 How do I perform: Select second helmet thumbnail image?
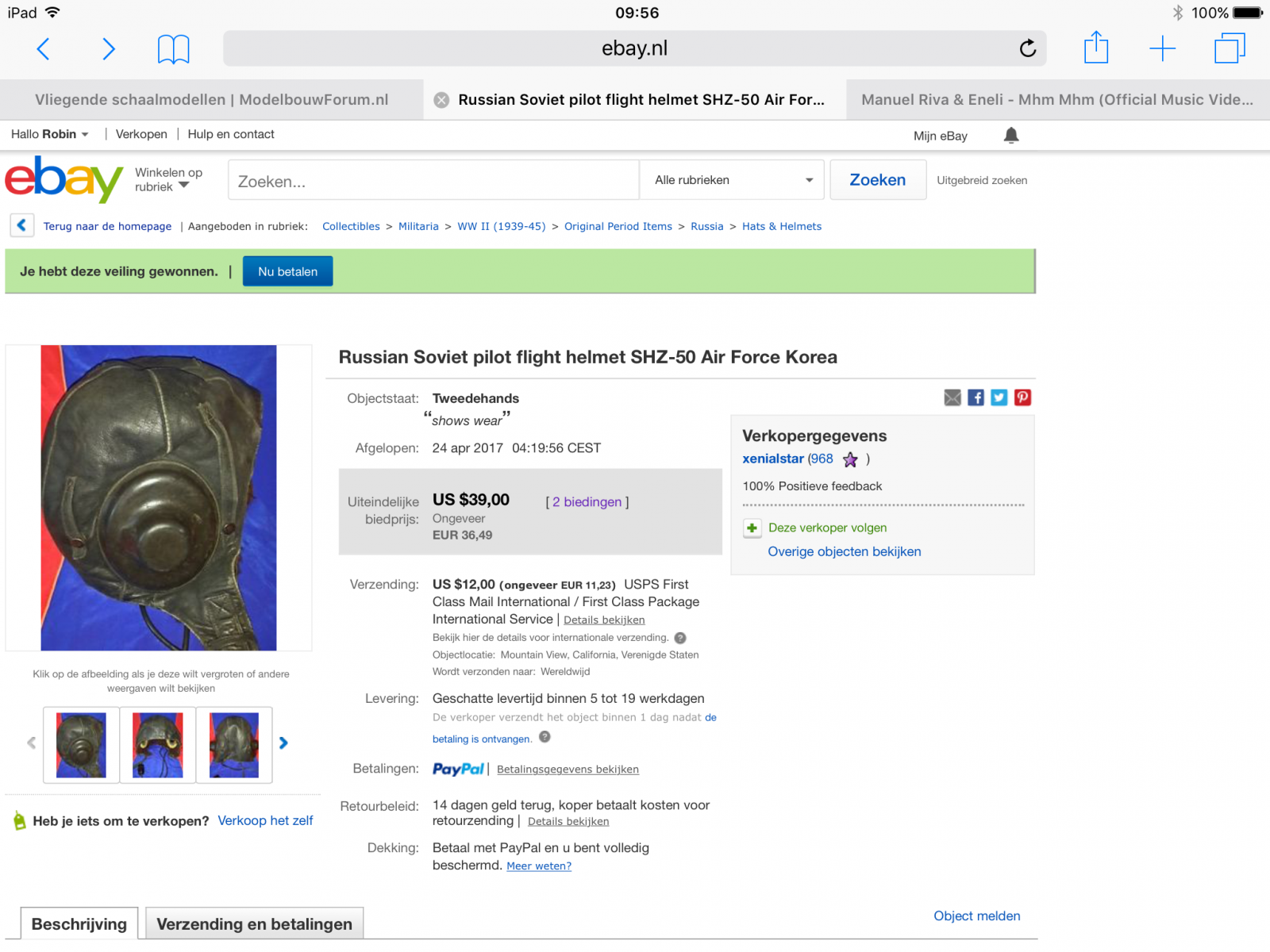coord(158,745)
